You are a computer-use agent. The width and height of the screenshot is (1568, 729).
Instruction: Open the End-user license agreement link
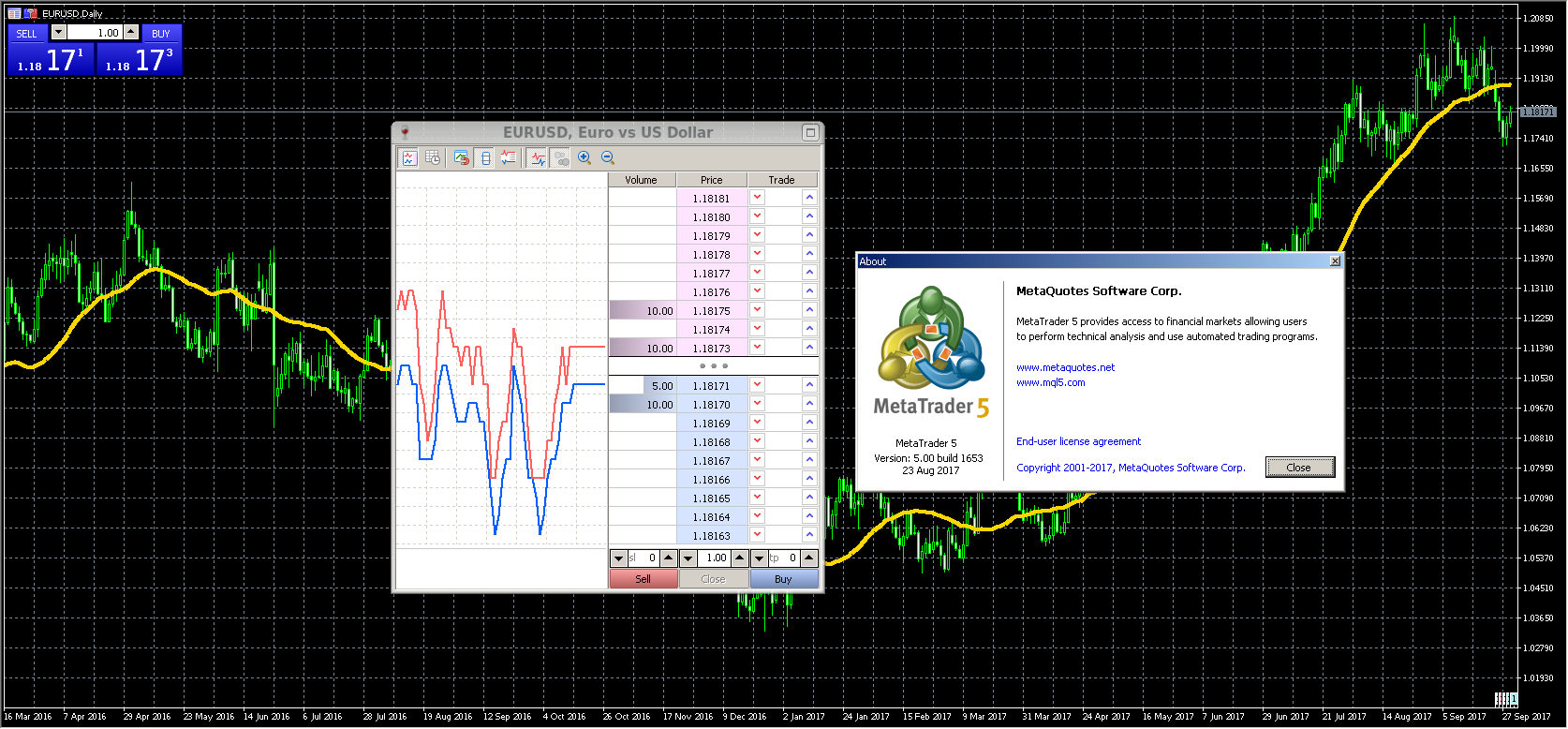pyautogui.click(x=1078, y=442)
